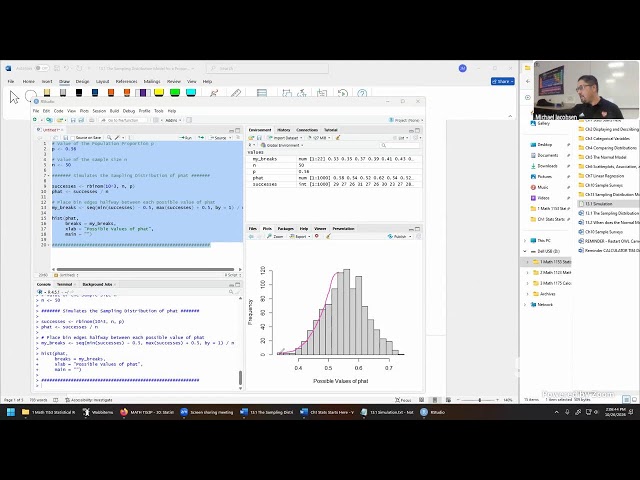Viewport: 640px width, 480px height.
Task: Click the Print icon in RStudio's main toolbar
Action: (91, 120)
